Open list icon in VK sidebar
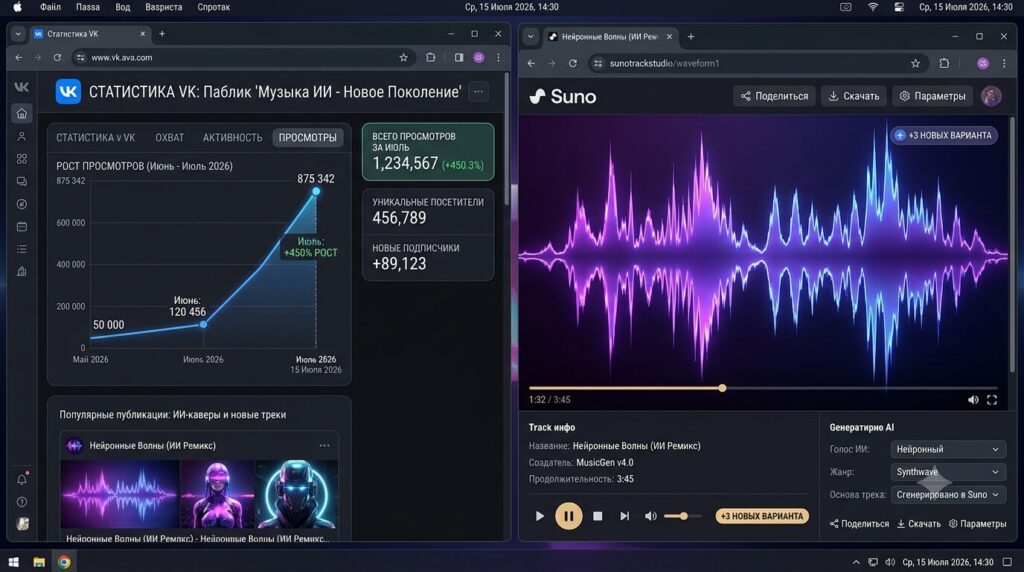 (22, 249)
